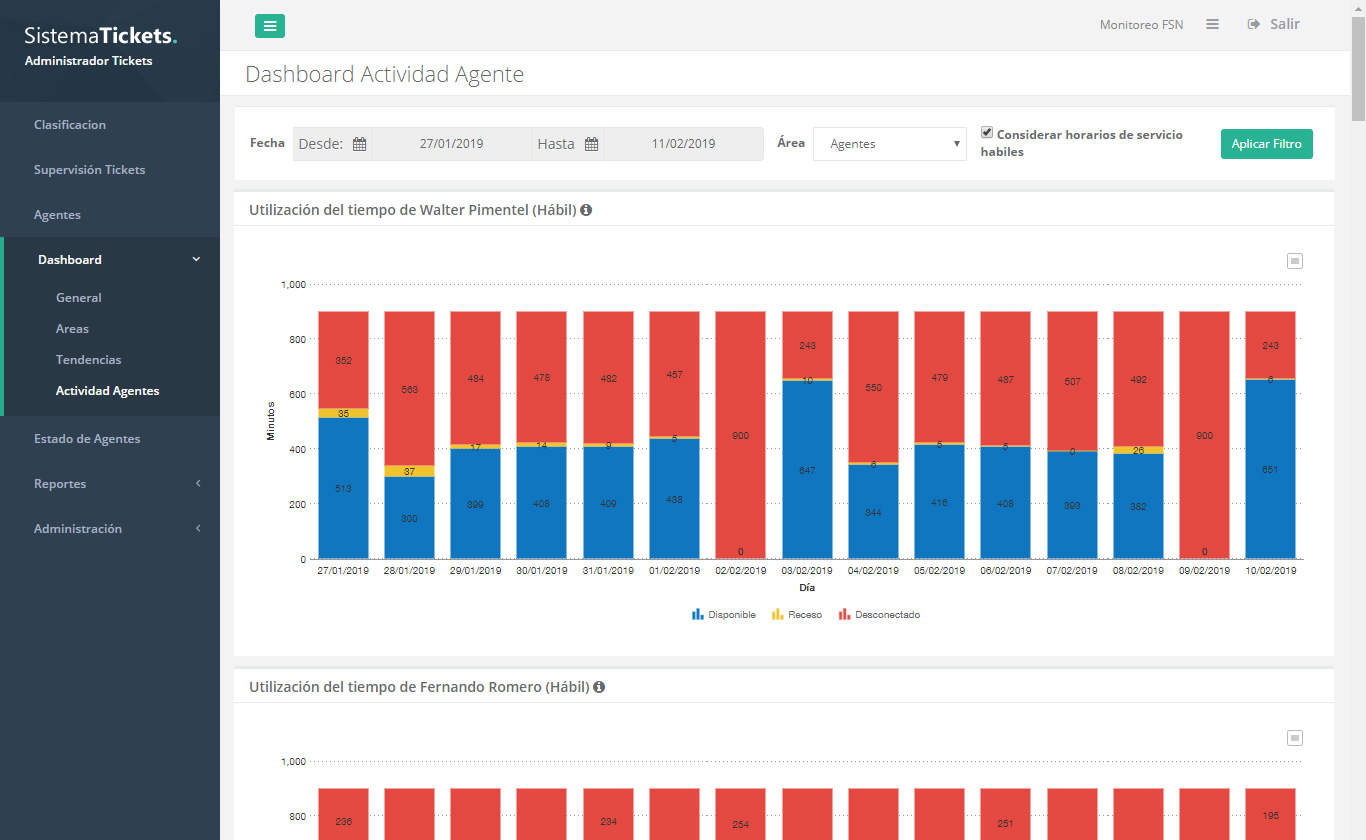The width and height of the screenshot is (1366, 840).
Task: Toggle Desconectado series in chart legend
Action: click(x=879, y=615)
